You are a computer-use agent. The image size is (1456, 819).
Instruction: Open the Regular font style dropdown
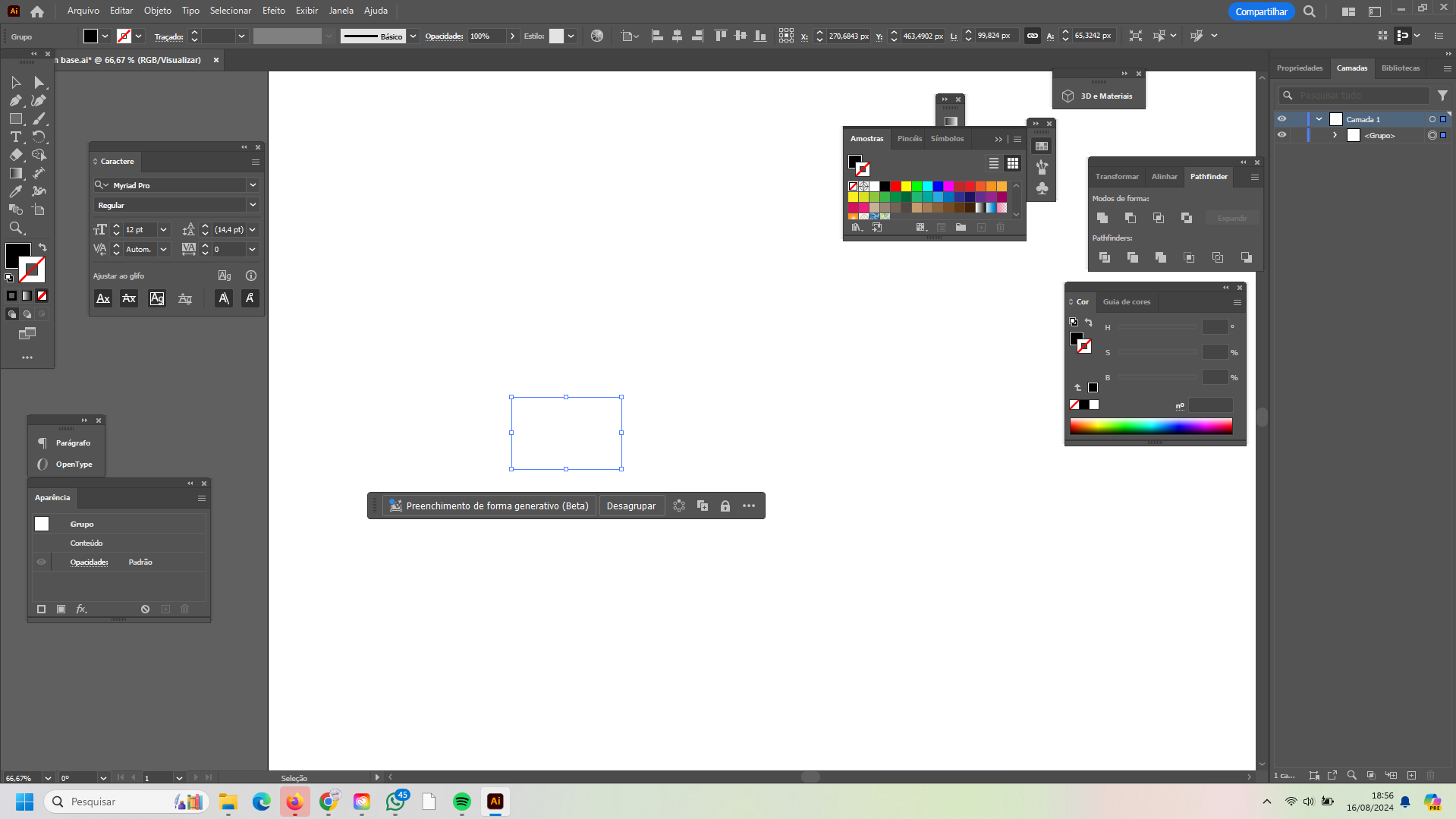point(253,205)
